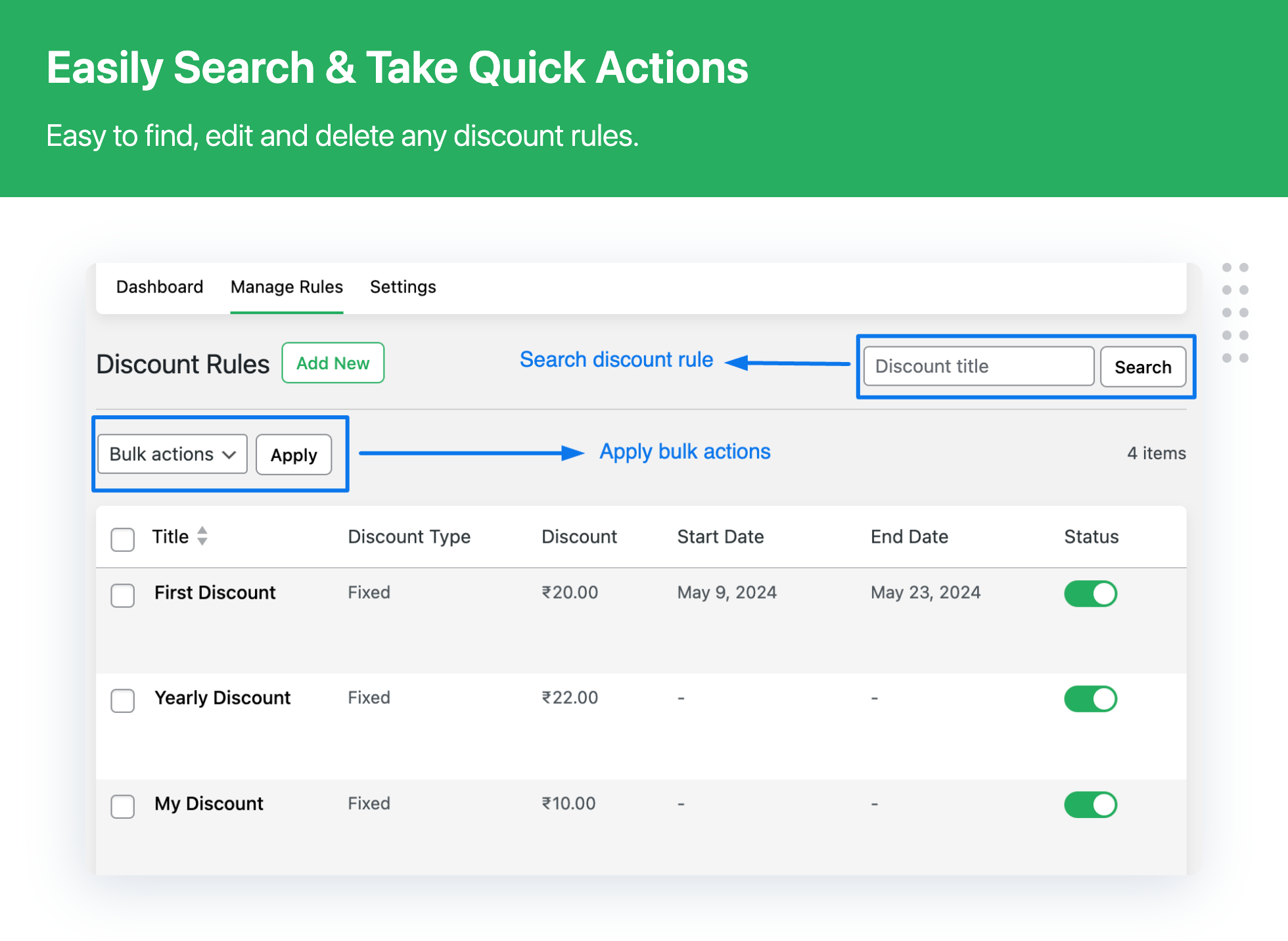Open the Settings tab

click(403, 287)
